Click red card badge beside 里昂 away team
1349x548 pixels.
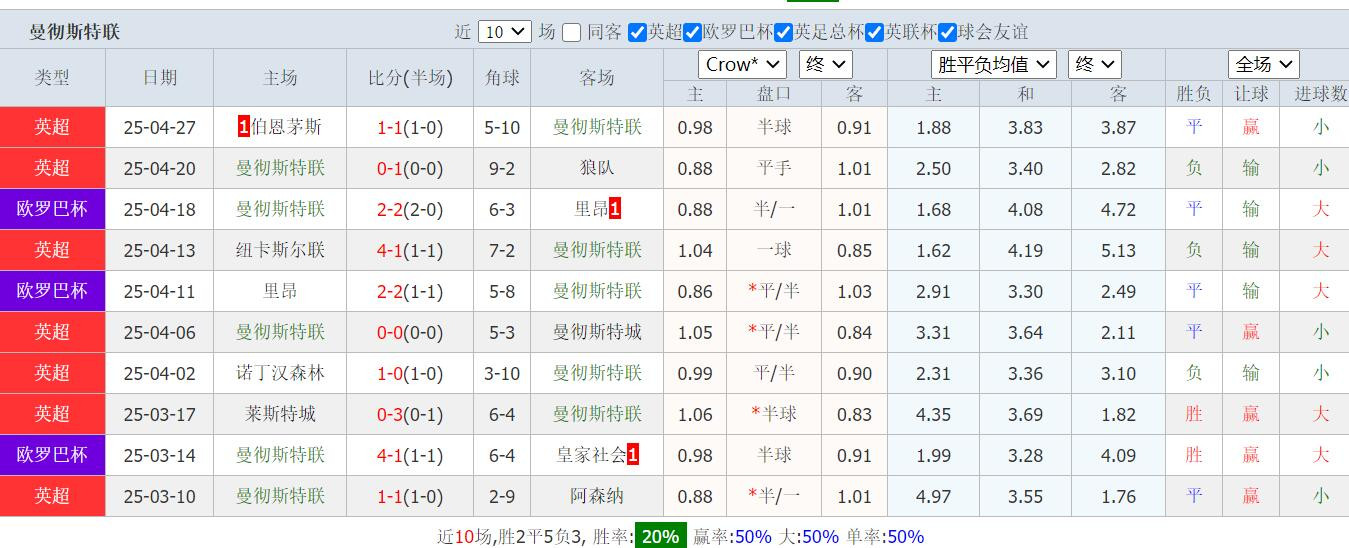click(x=615, y=209)
